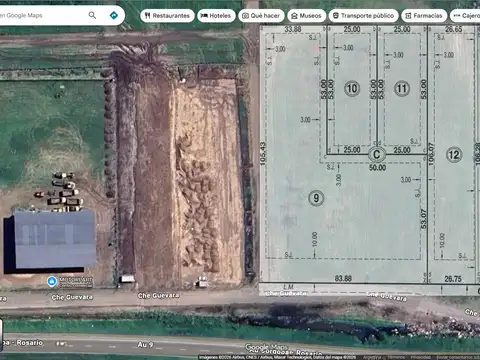Select lot number 12 circle

(x=454, y=155)
